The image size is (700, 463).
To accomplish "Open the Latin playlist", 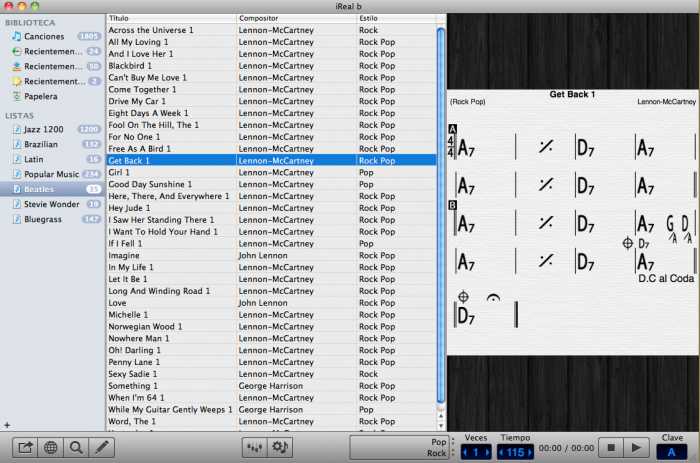I will coord(53,159).
